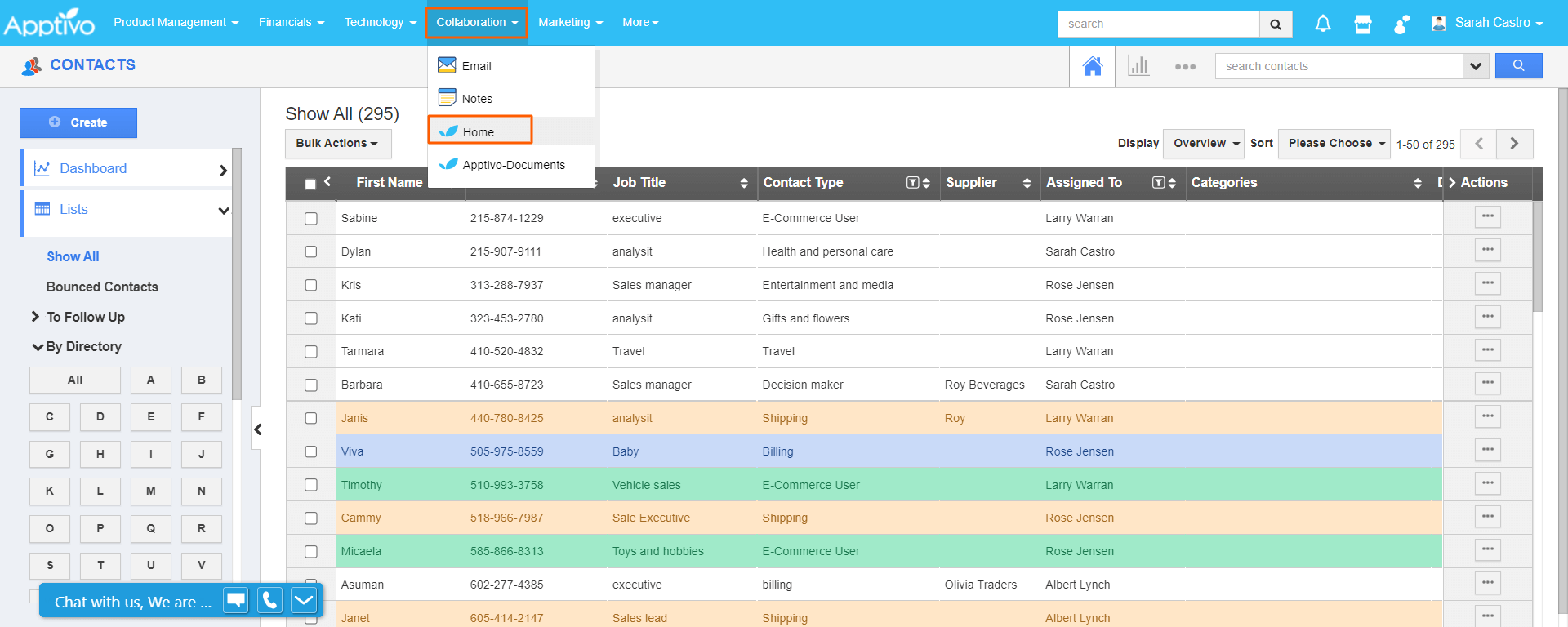Go to next page of contacts

coord(1515,144)
